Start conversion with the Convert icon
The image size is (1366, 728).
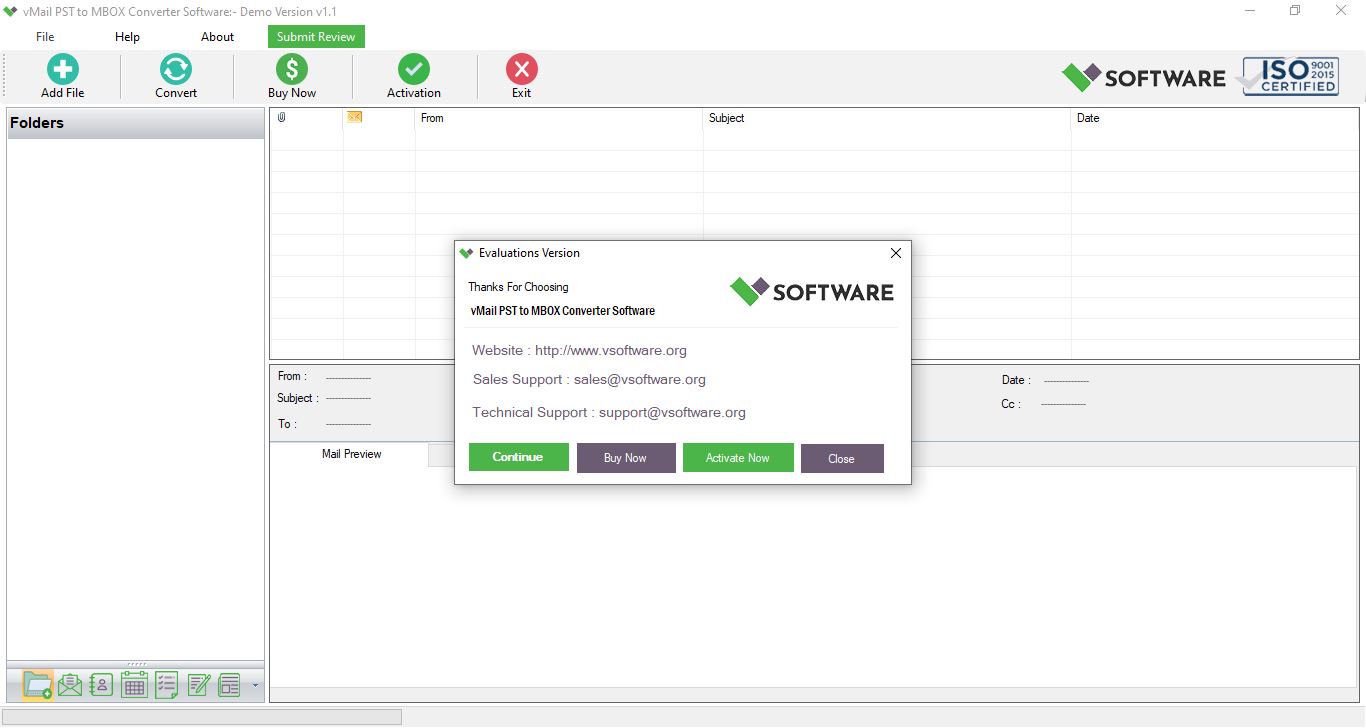coord(176,70)
